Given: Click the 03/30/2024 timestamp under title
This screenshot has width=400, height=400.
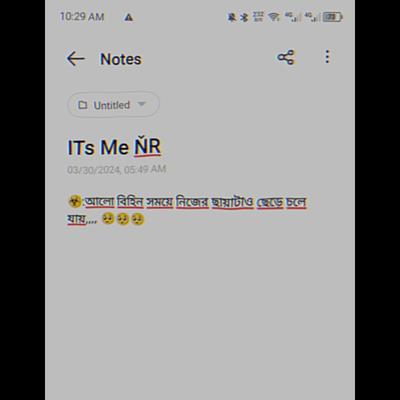Looking at the screenshot, I should click(x=117, y=170).
